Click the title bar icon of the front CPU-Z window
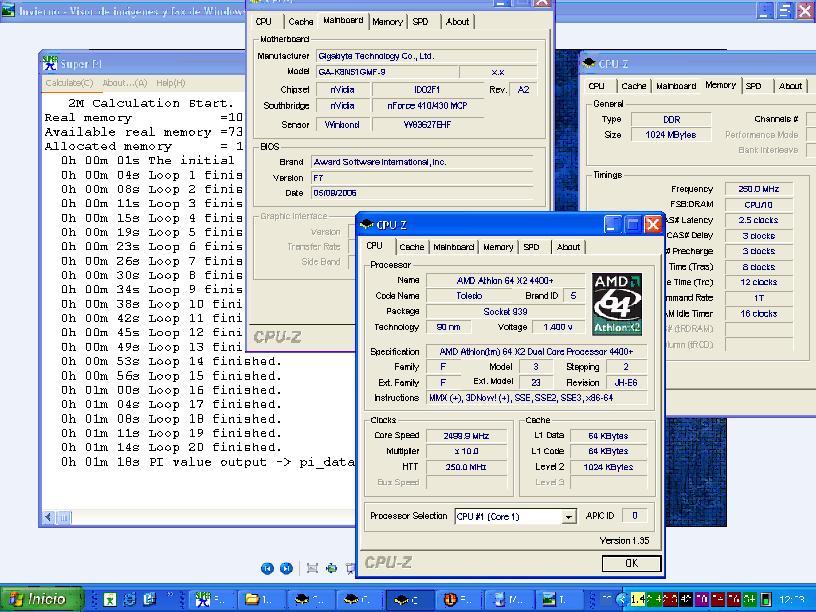The width and height of the screenshot is (816, 612). coord(367,225)
